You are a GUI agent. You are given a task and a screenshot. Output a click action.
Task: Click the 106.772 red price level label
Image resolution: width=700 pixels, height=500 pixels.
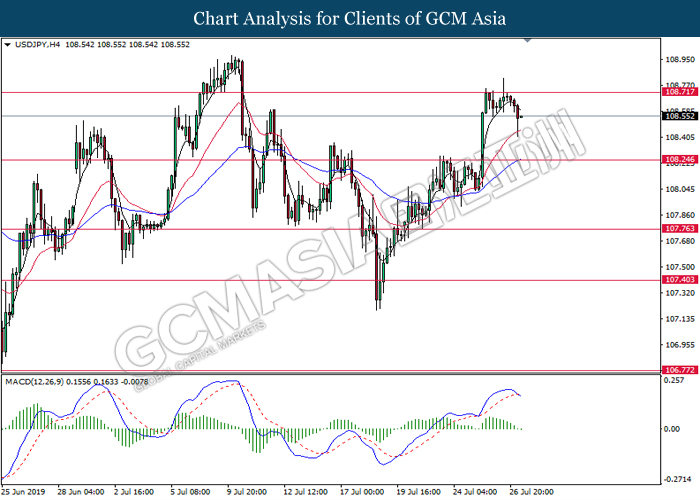pos(680,370)
